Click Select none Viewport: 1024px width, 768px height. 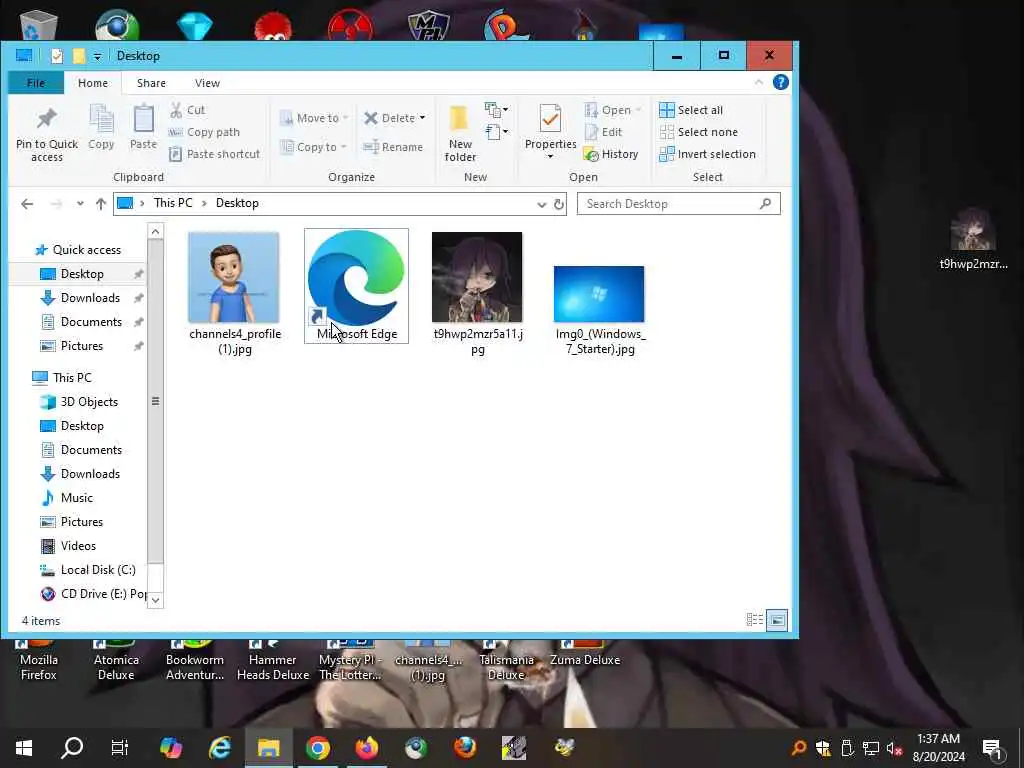click(698, 132)
